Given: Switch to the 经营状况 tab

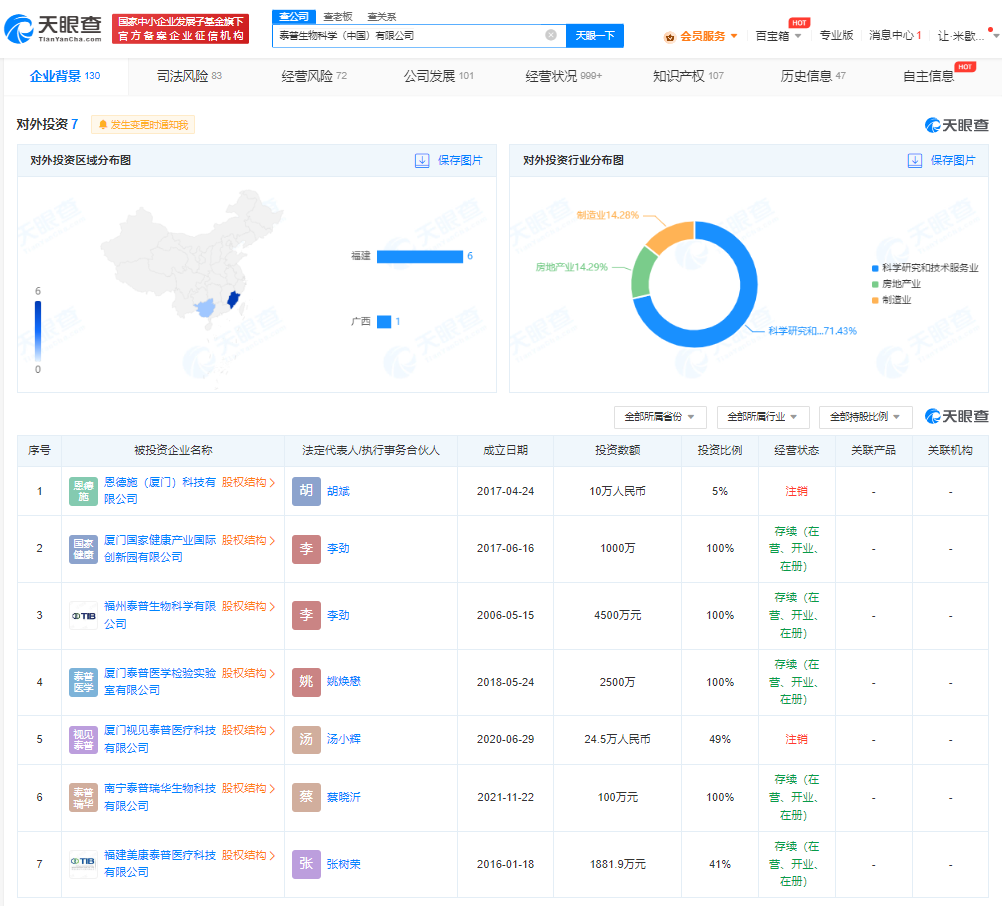Looking at the screenshot, I should point(563,76).
